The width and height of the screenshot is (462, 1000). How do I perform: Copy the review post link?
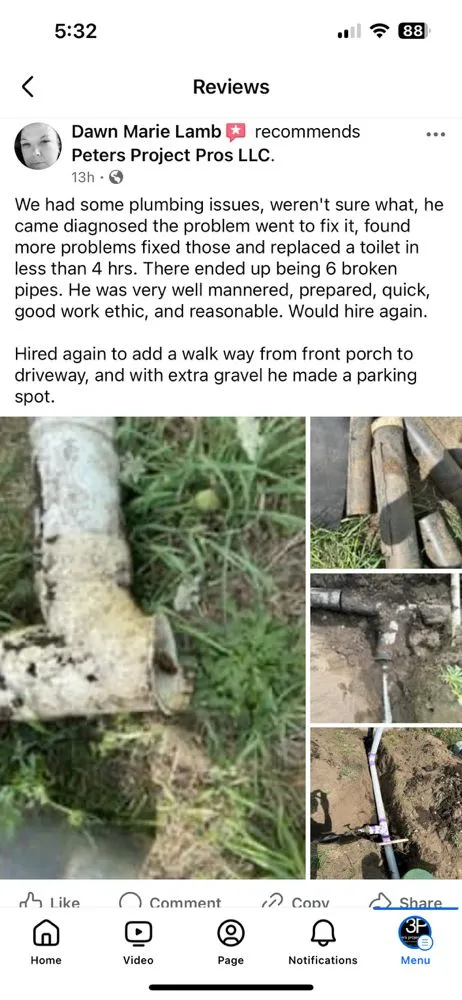(296, 902)
